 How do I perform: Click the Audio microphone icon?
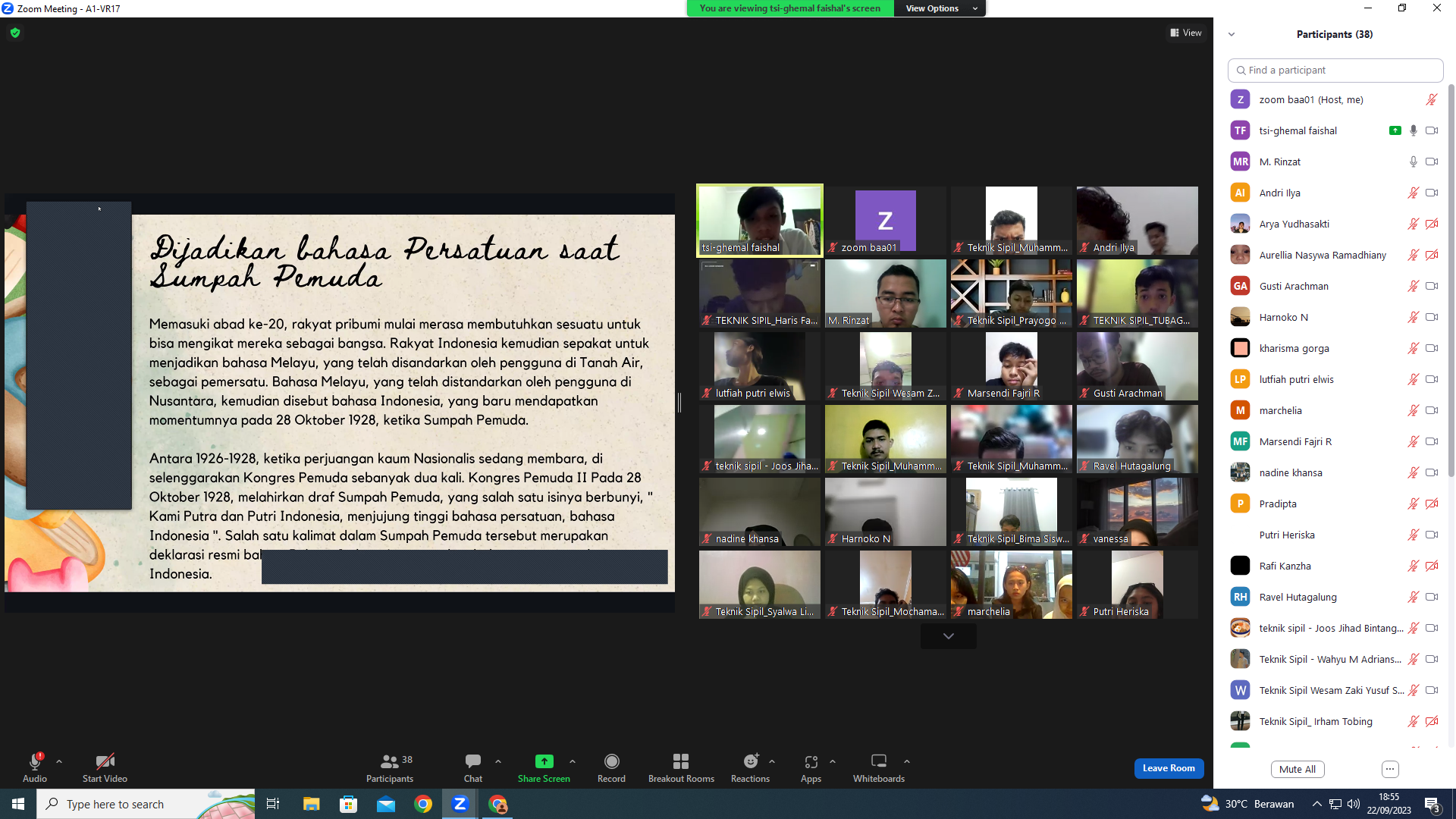click(35, 761)
